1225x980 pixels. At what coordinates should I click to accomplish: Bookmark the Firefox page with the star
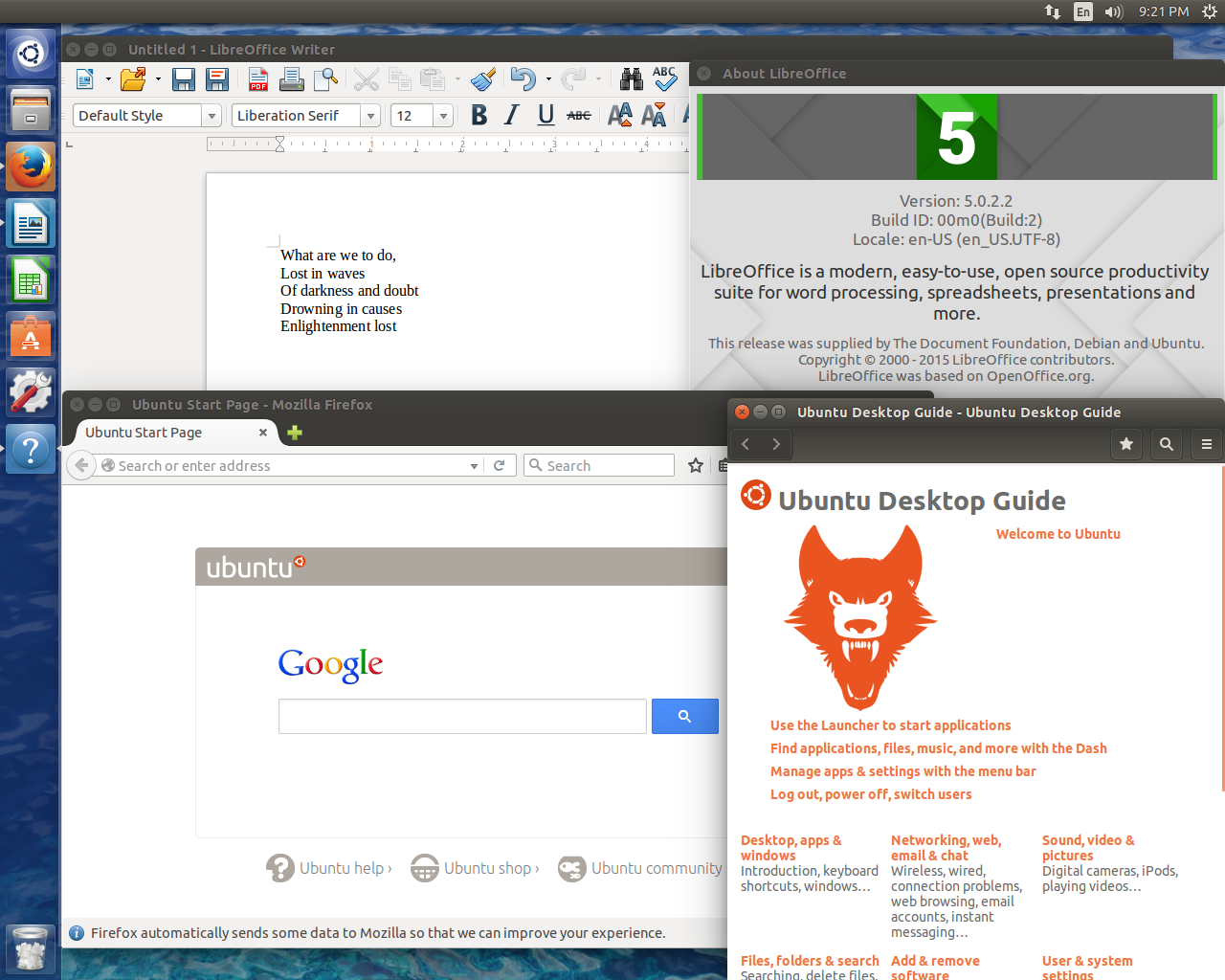(696, 466)
